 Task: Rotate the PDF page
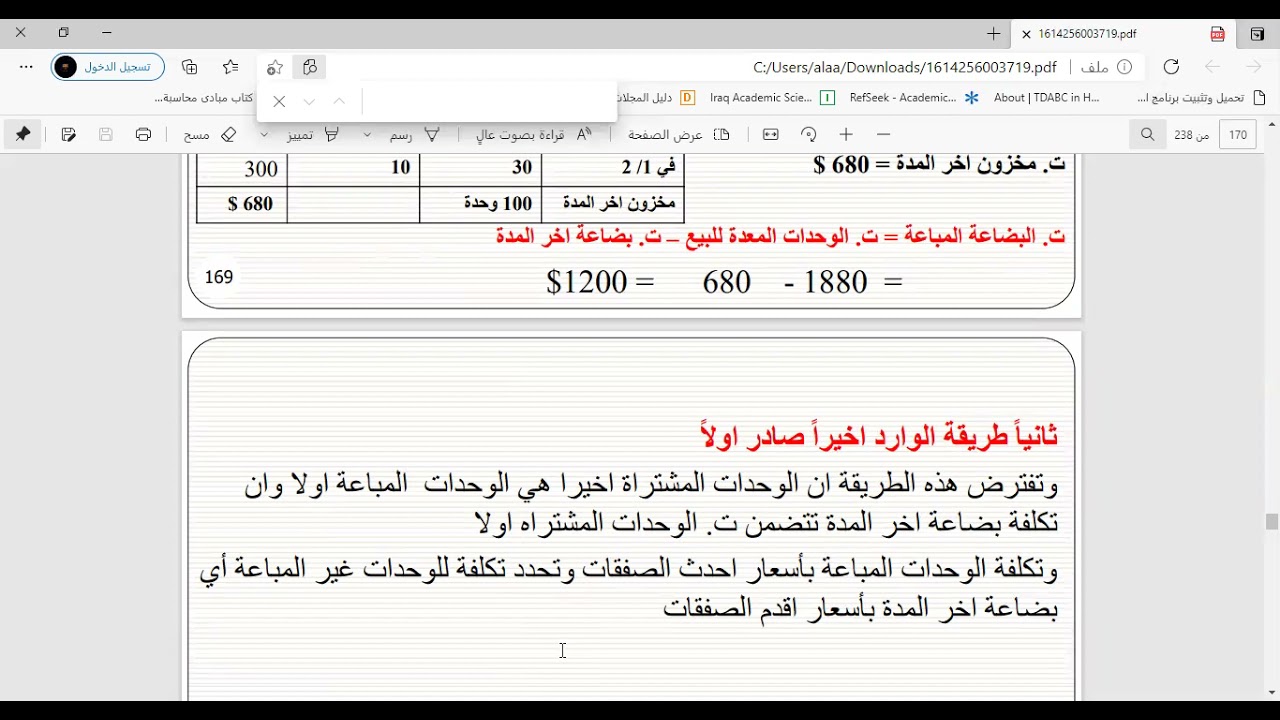pos(809,134)
